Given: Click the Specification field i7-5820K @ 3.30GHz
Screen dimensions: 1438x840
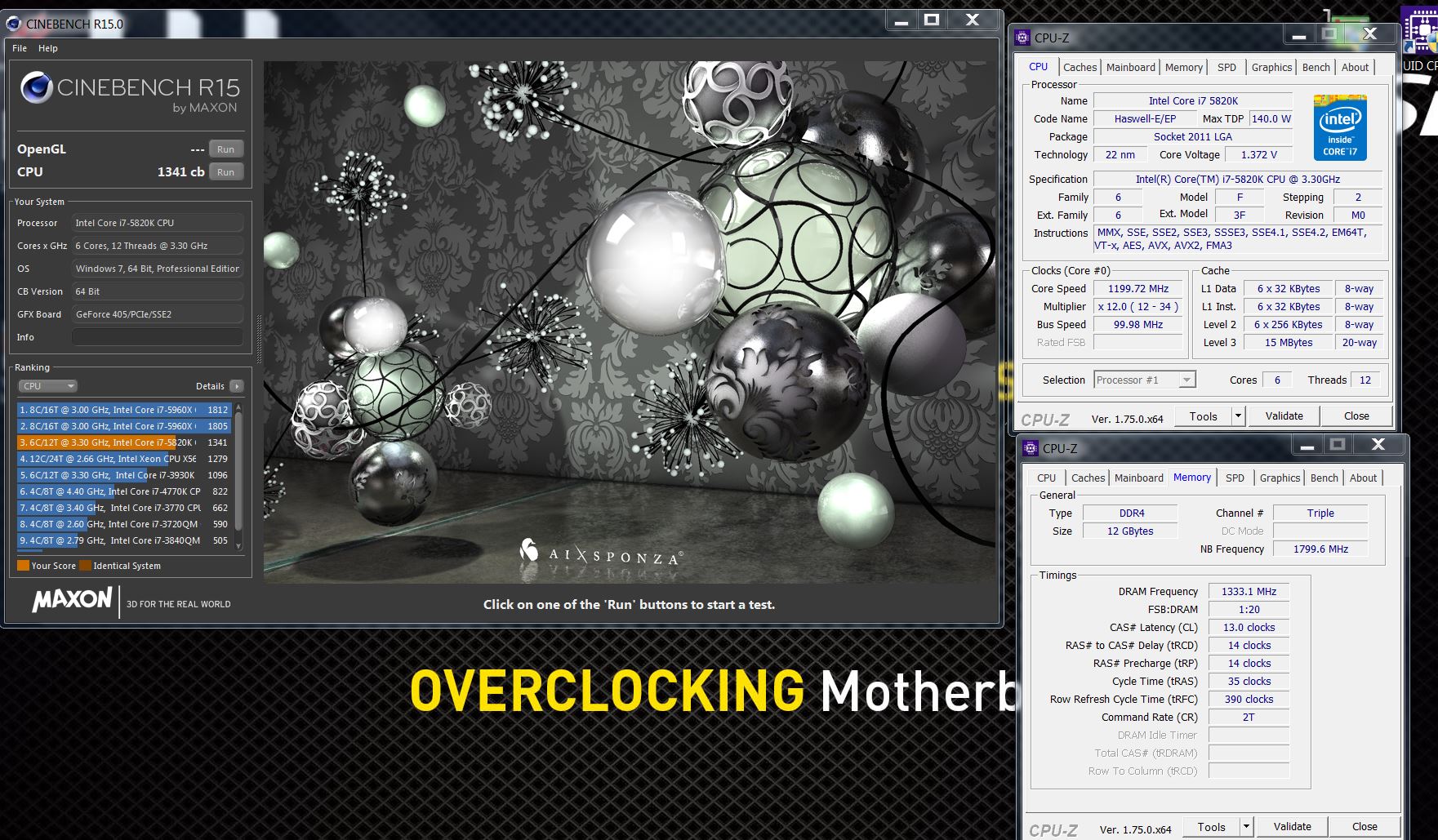Looking at the screenshot, I should pyautogui.click(x=1237, y=180).
